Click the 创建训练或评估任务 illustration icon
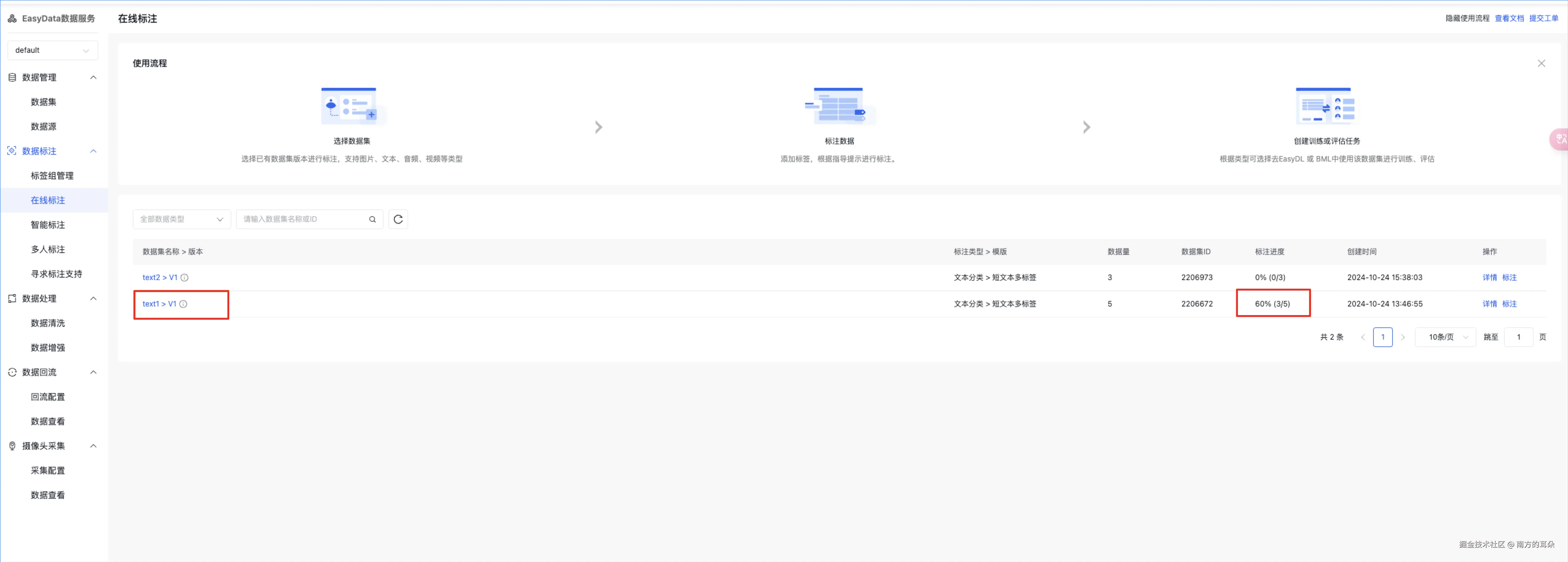Image resolution: width=1568 pixels, height=562 pixels. (1326, 107)
